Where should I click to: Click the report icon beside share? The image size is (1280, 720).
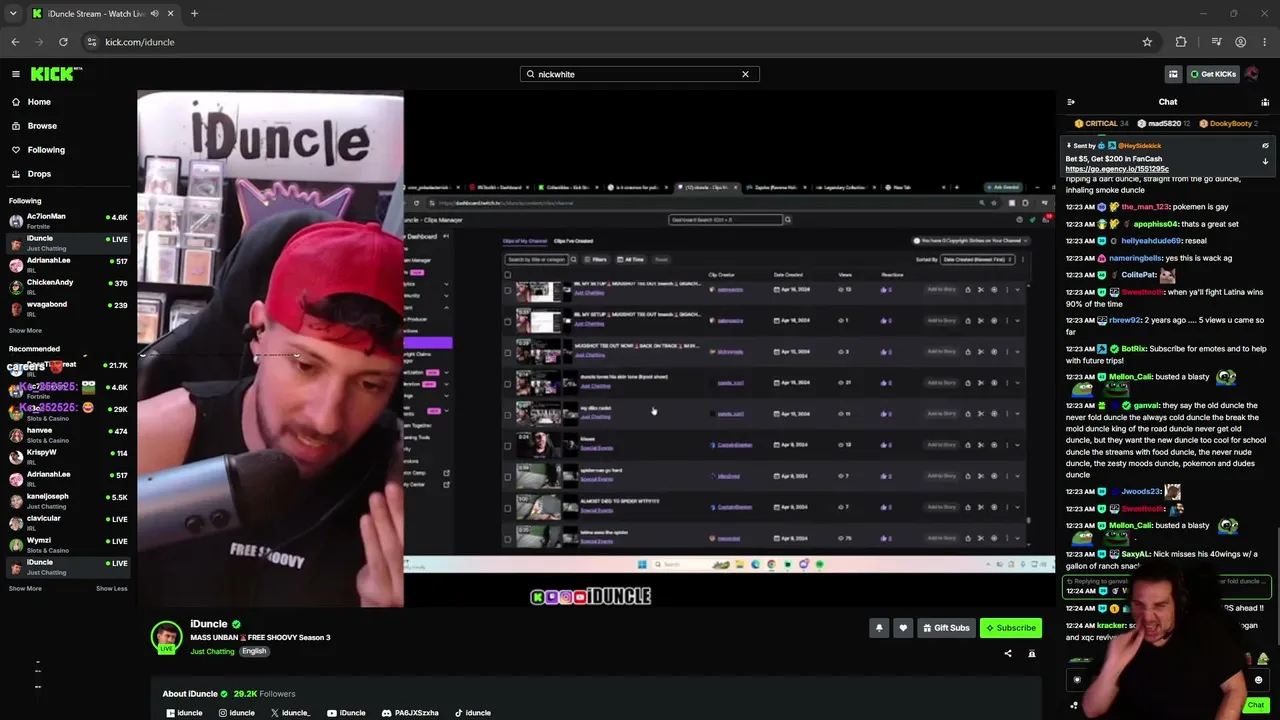pos(1032,654)
